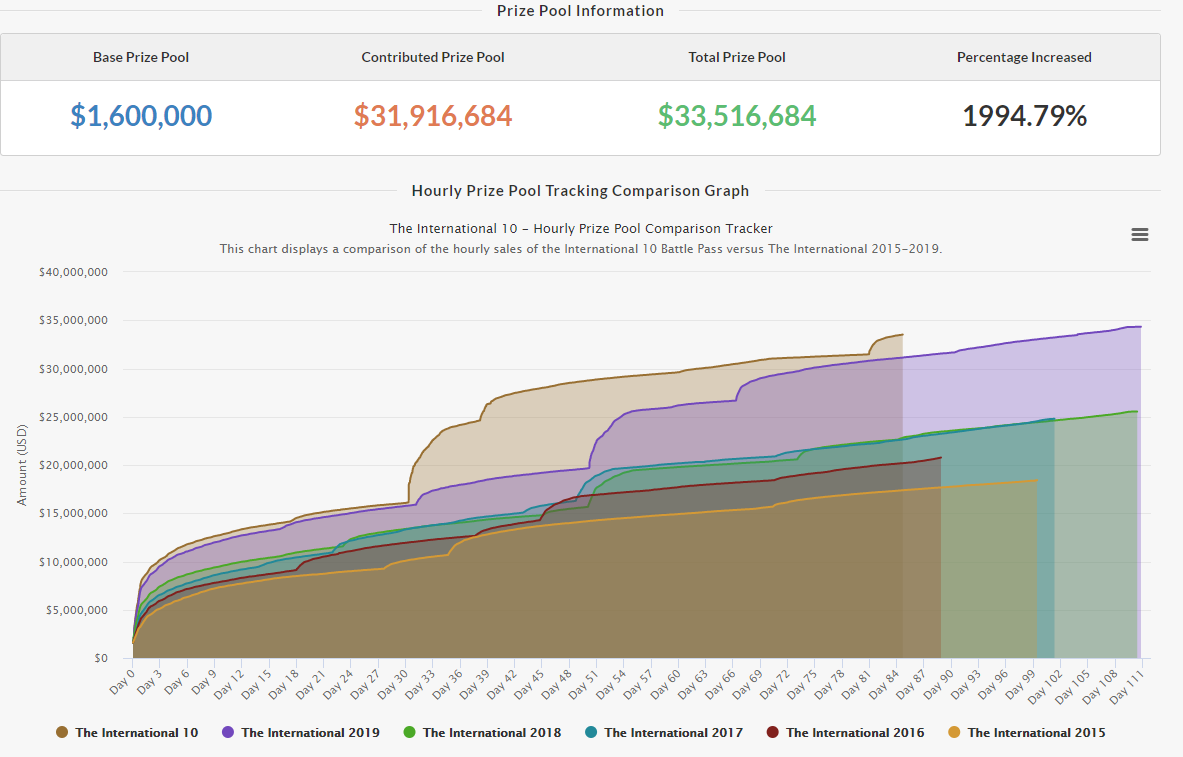This screenshot has width=1183, height=757.
Task: Click the $40,000,000 y-axis label
Action: 73,272
